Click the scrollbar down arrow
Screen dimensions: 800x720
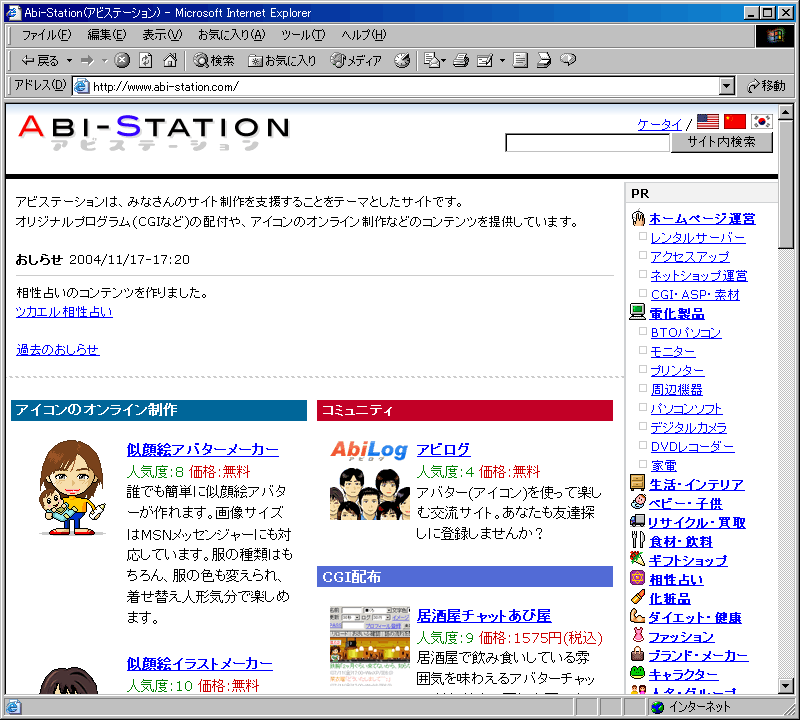point(786,686)
